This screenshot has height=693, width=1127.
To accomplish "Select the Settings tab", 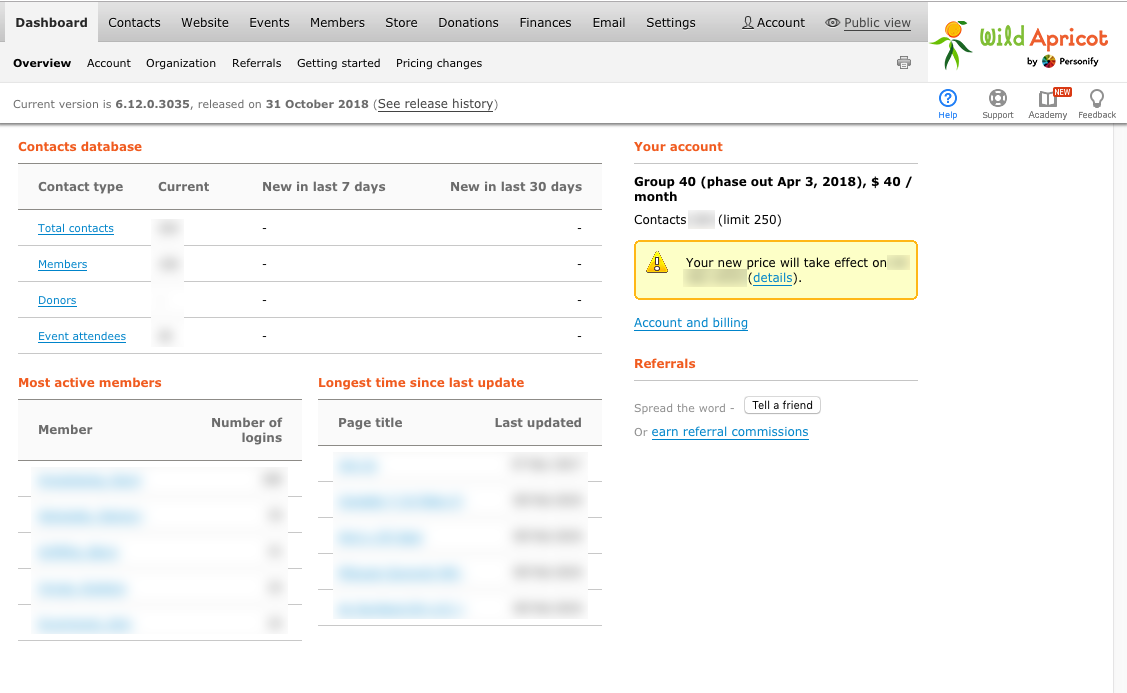I will (x=670, y=22).
